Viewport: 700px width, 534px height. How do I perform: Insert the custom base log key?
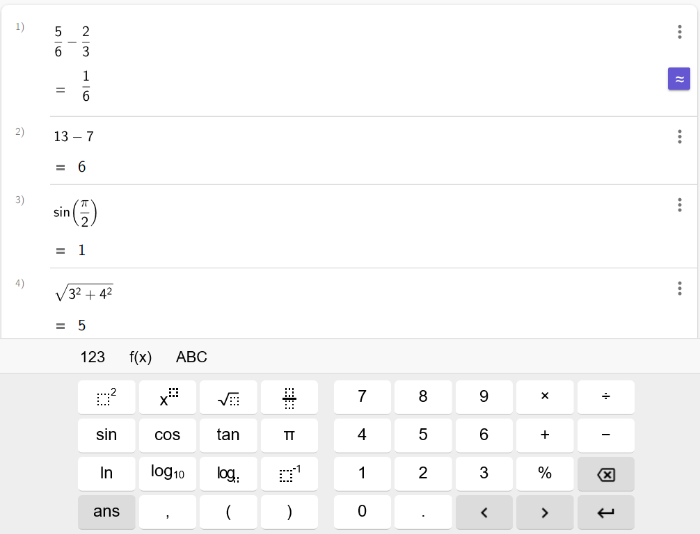click(228, 474)
